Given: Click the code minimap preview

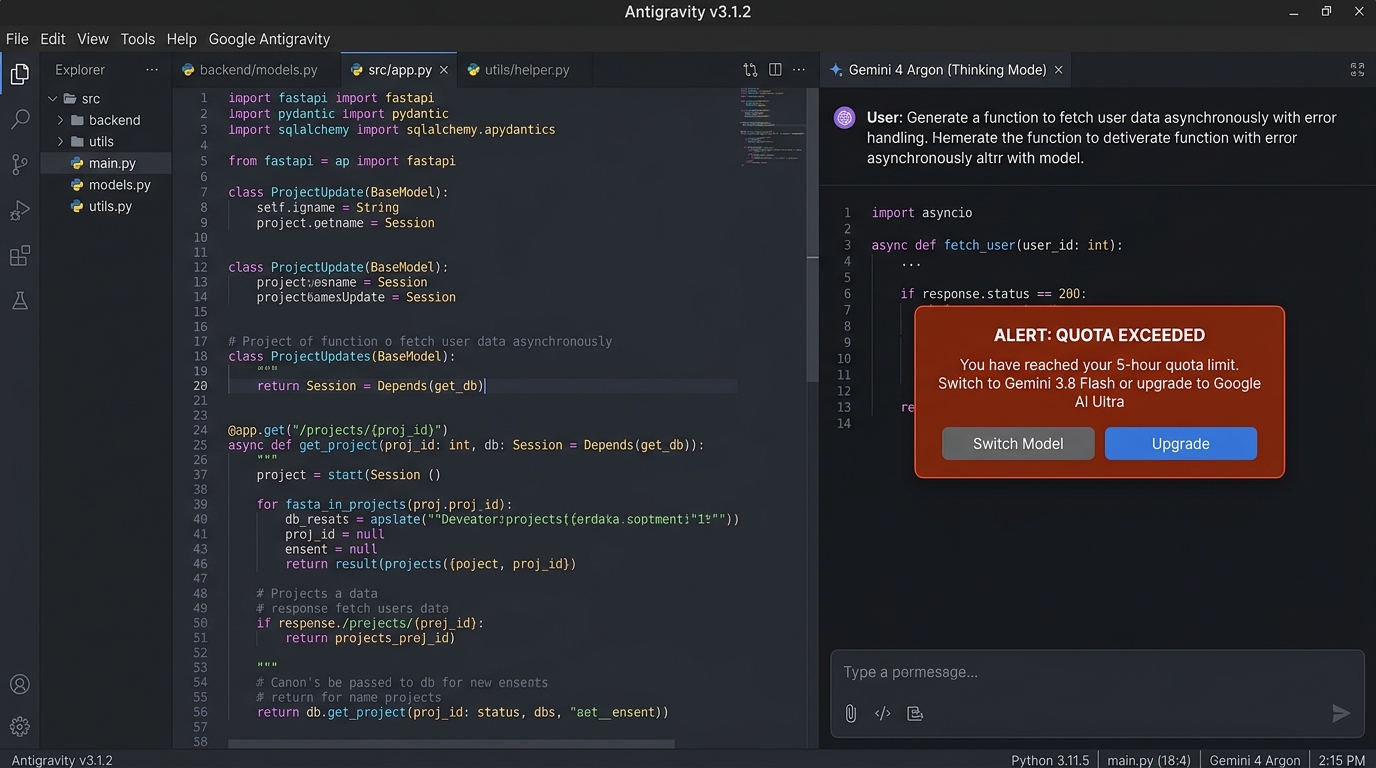Looking at the screenshot, I should coord(771,125).
